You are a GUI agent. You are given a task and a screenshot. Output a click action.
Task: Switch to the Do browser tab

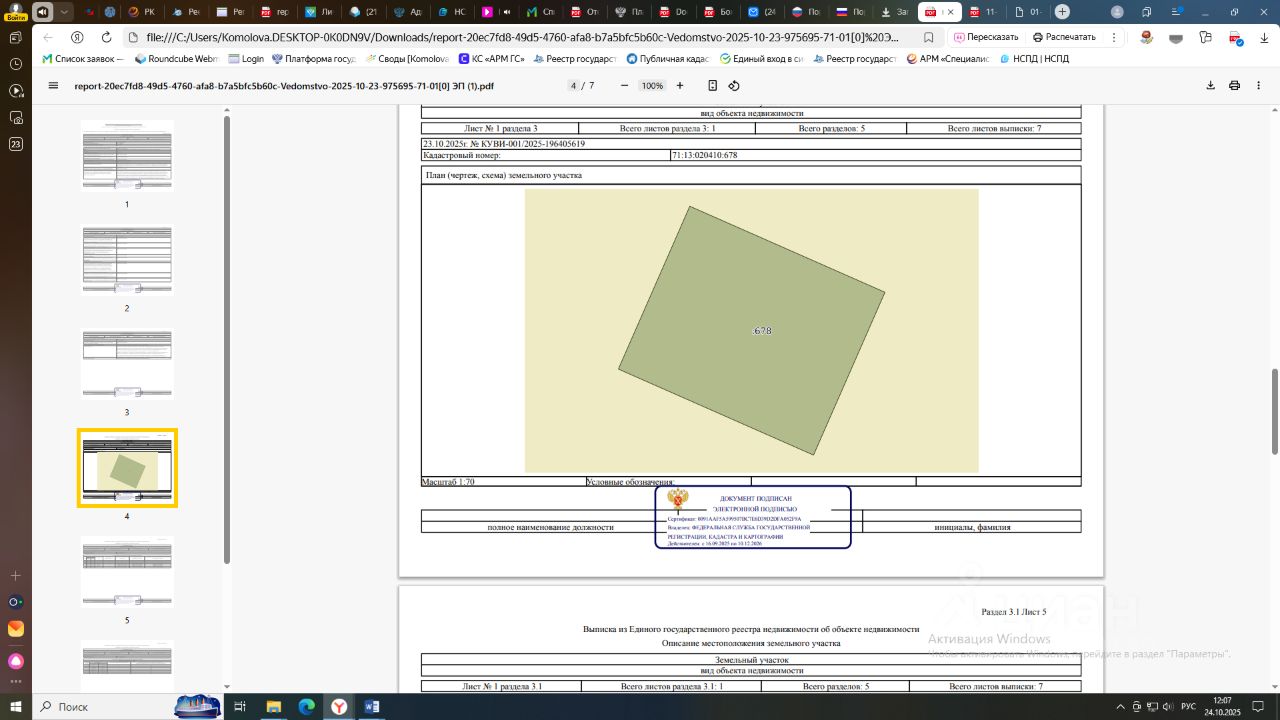pyautogui.click(x=674, y=12)
